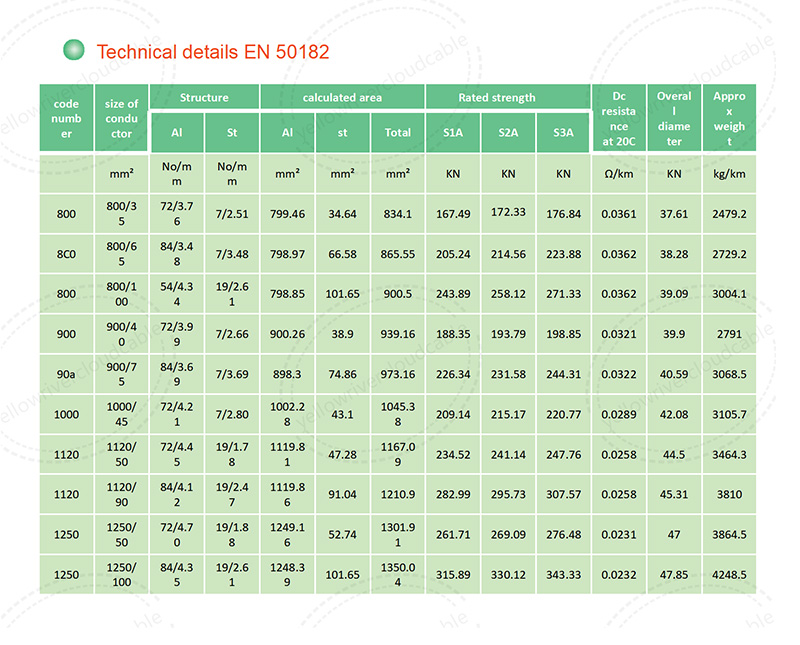The width and height of the screenshot is (800, 645).
Task: Select the steel area value 43.1
Action: click(342, 414)
